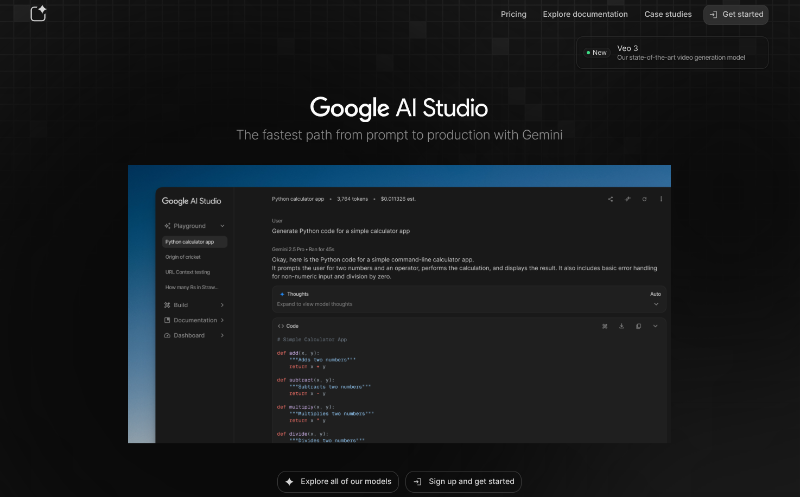Click the share icon in preview header

pyautogui.click(x=610, y=199)
